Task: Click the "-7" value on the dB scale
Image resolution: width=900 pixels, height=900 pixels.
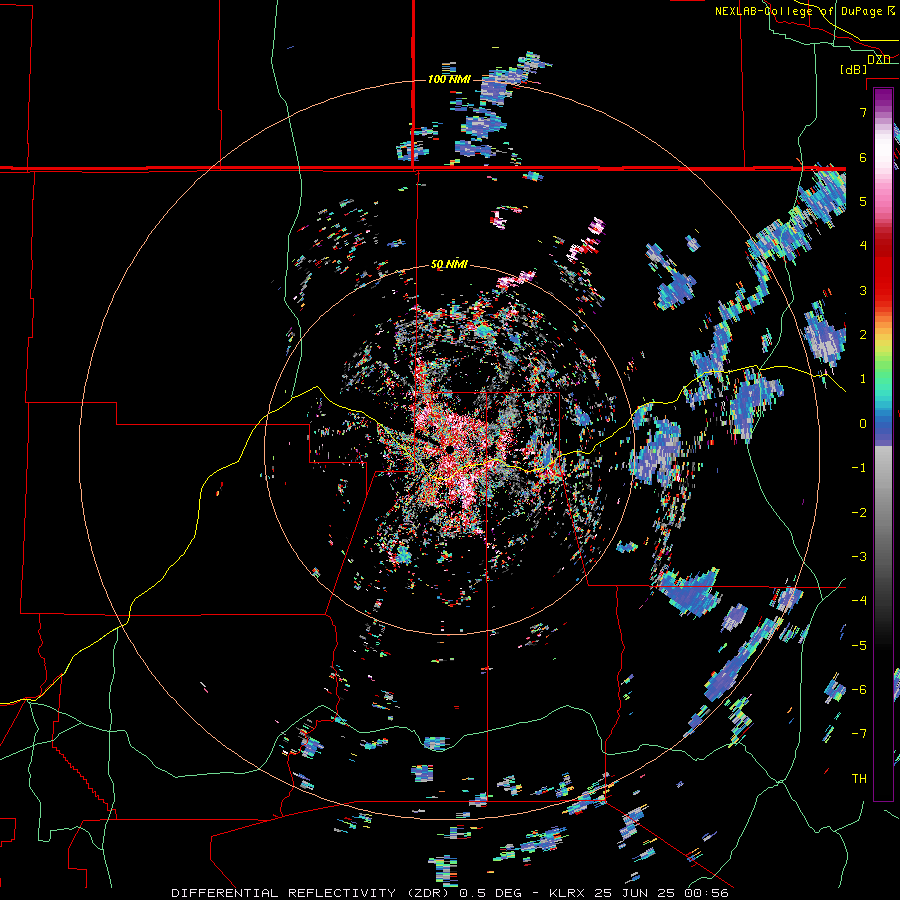Action: coord(859,734)
